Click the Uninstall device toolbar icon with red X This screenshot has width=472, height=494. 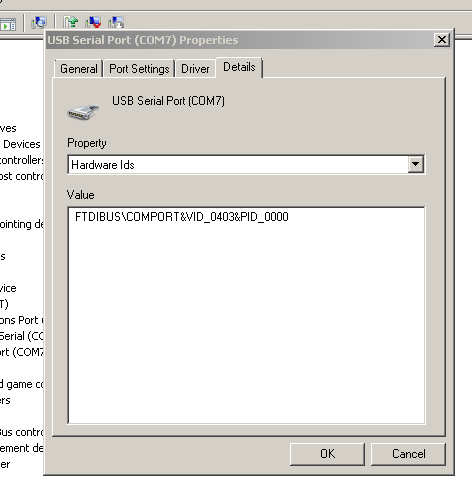coord(93,22)
